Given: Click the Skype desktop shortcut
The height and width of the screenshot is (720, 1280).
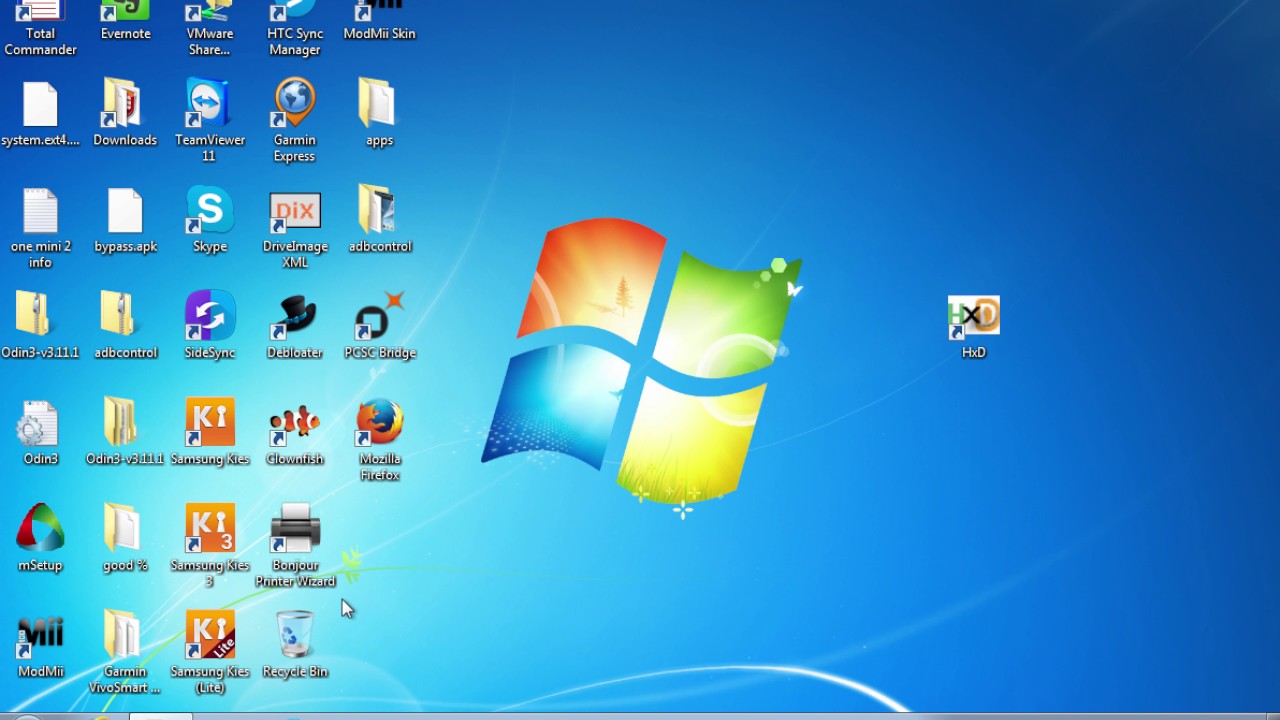Looking at the screenshot, I should 210,220.
